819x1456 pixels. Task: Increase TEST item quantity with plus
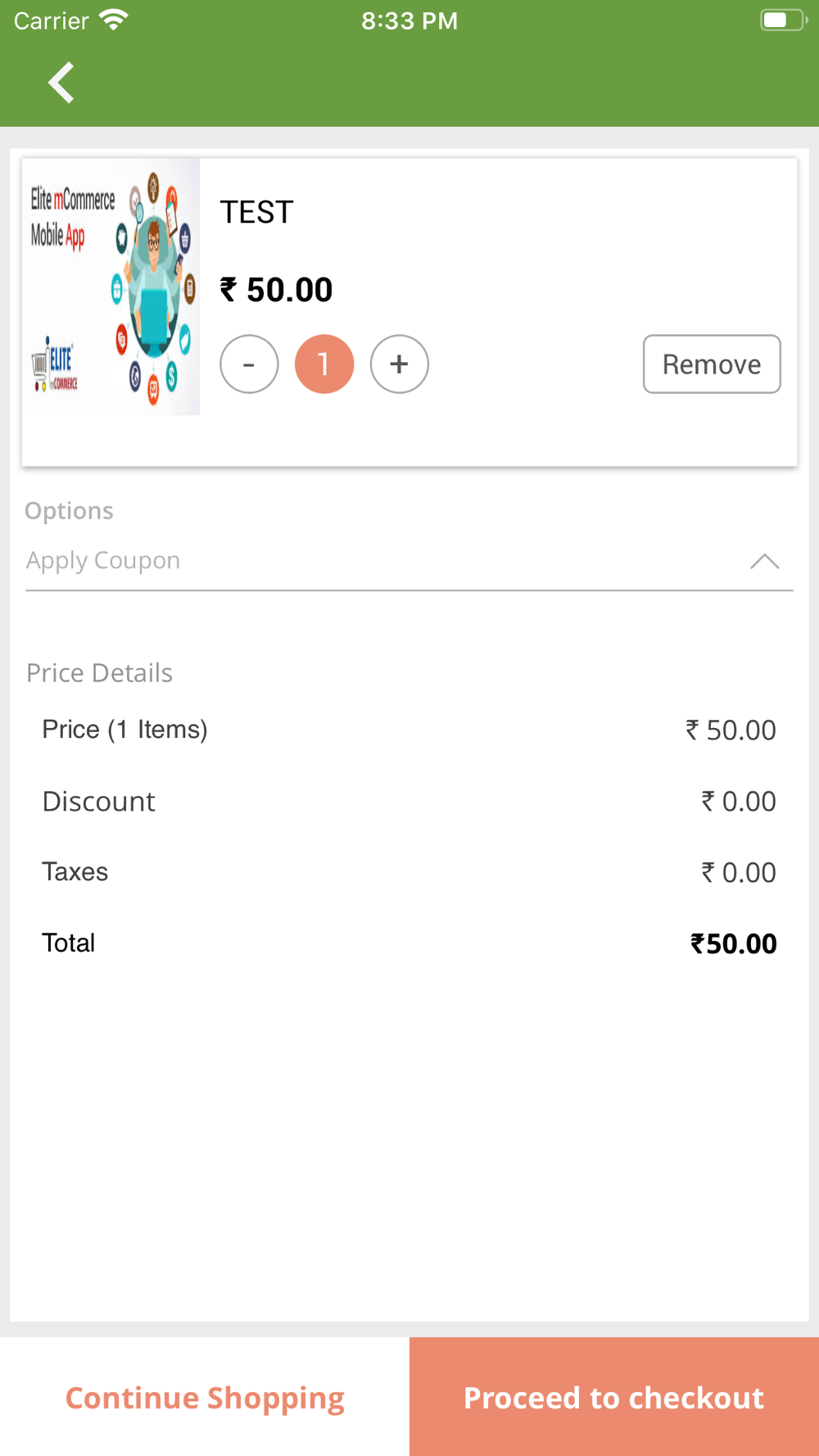click(400, 364)
